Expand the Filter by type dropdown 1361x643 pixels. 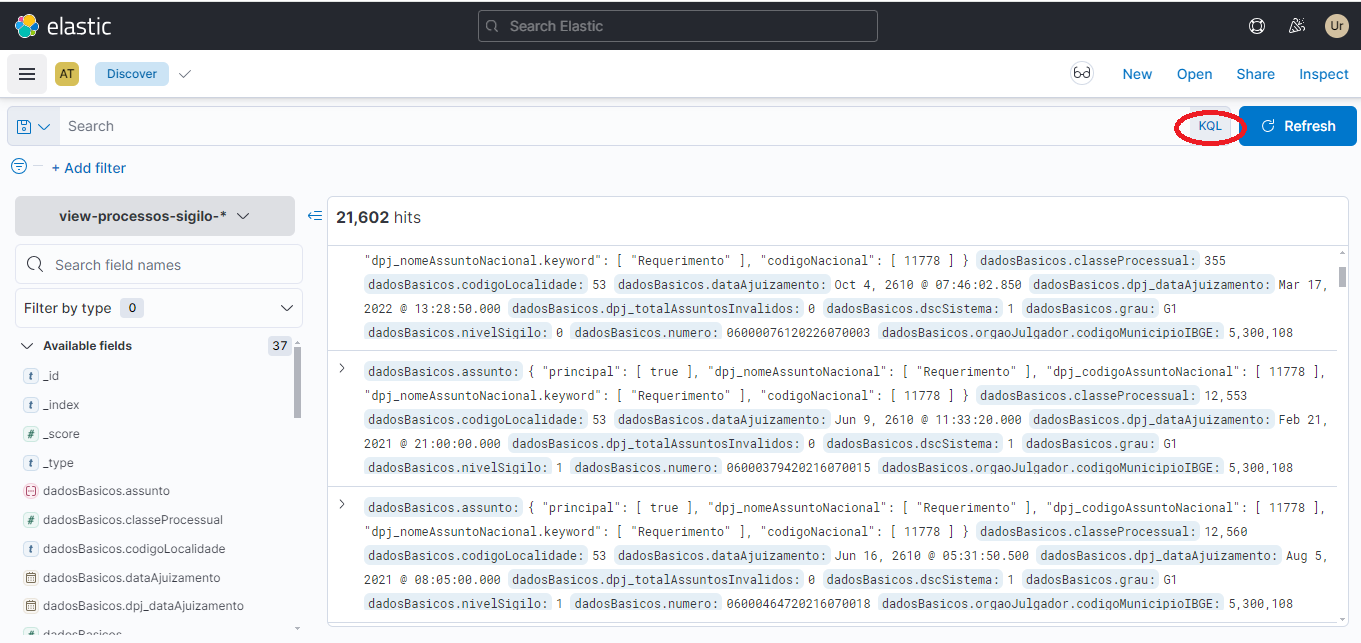[x=159, y=308]
